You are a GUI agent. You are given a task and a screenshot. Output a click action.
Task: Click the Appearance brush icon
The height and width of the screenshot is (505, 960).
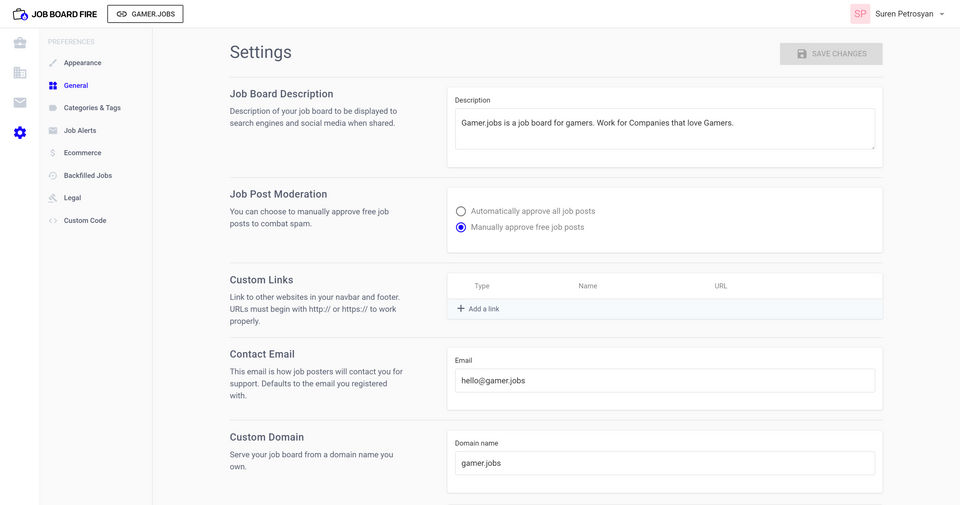[53, 62]
